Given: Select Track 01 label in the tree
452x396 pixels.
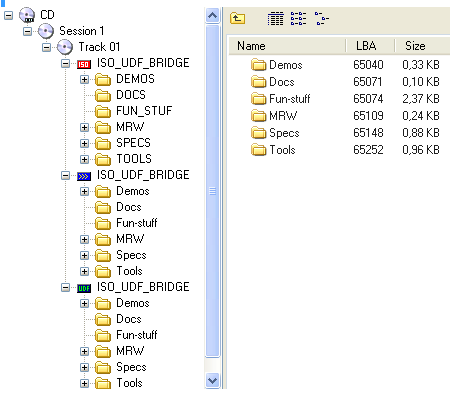Looking at the screenshot, I should [x=99, y=47].
